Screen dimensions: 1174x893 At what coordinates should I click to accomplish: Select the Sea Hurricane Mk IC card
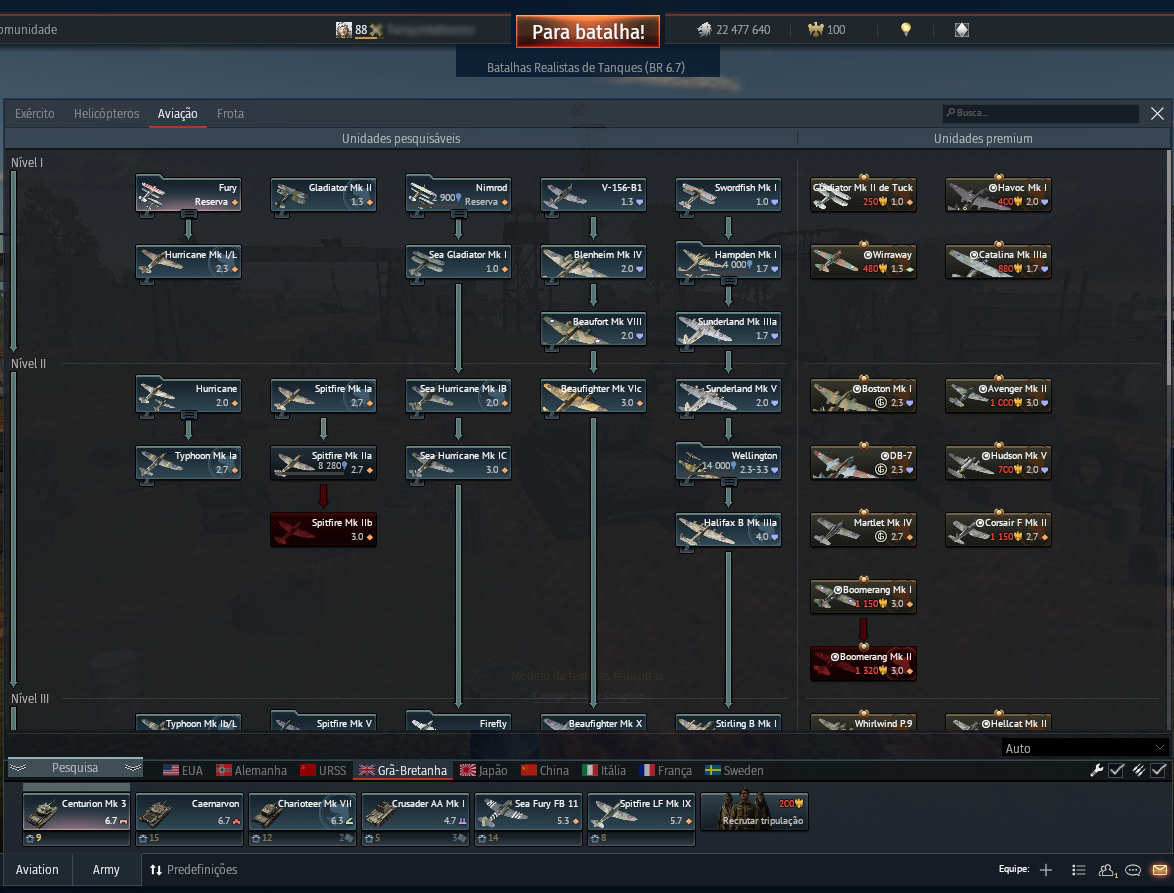pyautogui.click(x=458, y=463)
